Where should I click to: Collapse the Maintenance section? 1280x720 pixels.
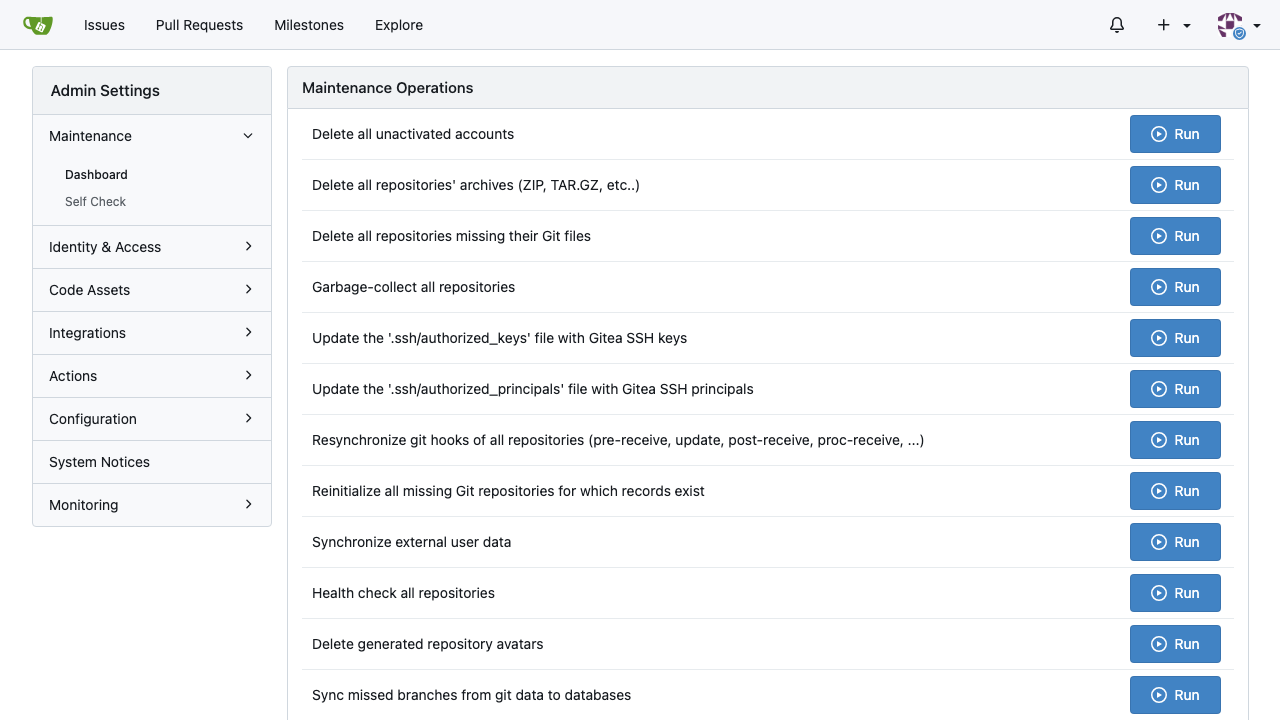152,136
